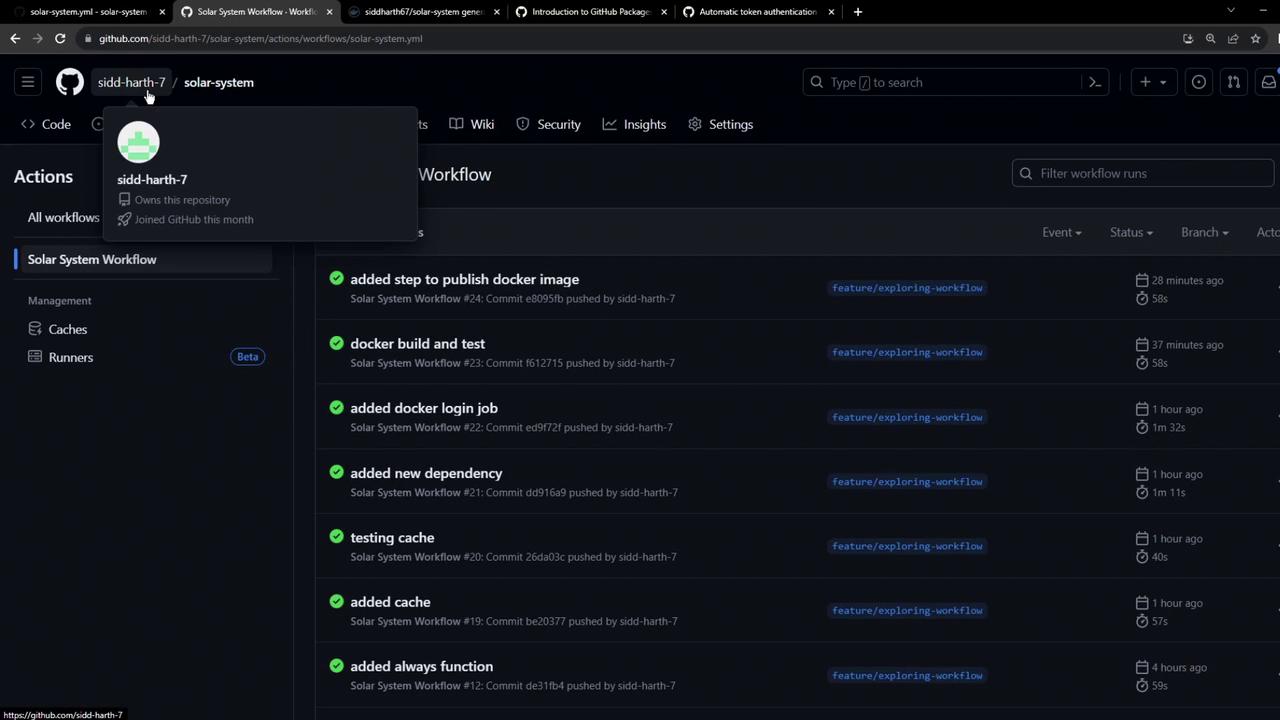Switch to 'Automatic token authentication' browser tab
The height and width of the screenshot is (720, 1280).
coord(757,12)
